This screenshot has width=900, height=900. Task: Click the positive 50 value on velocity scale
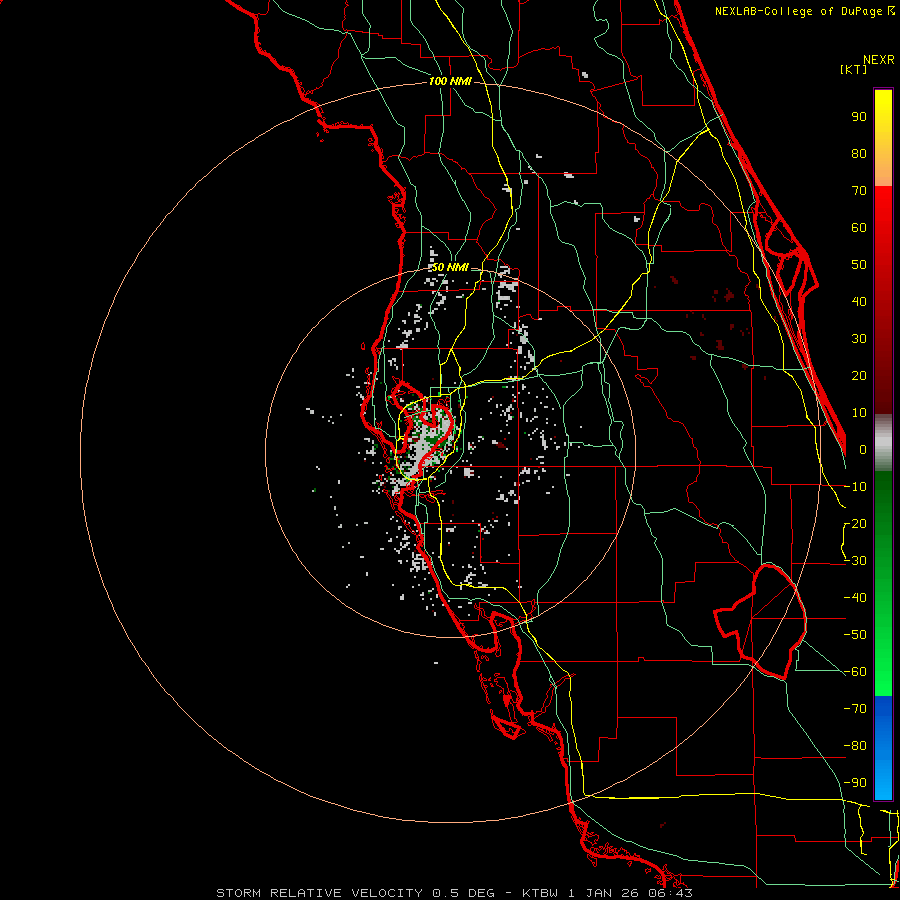tap(859, 265)
